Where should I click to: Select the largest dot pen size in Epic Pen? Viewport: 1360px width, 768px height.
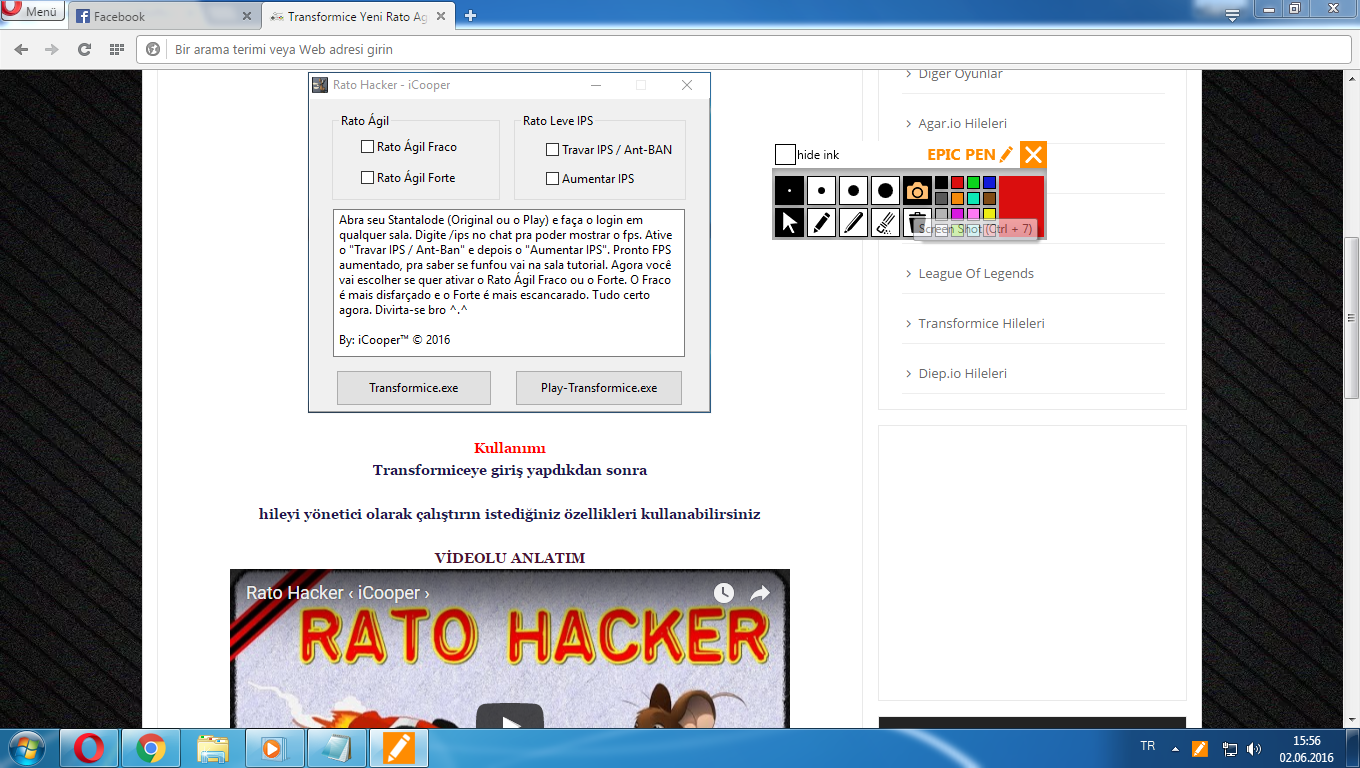coord(885,190)
